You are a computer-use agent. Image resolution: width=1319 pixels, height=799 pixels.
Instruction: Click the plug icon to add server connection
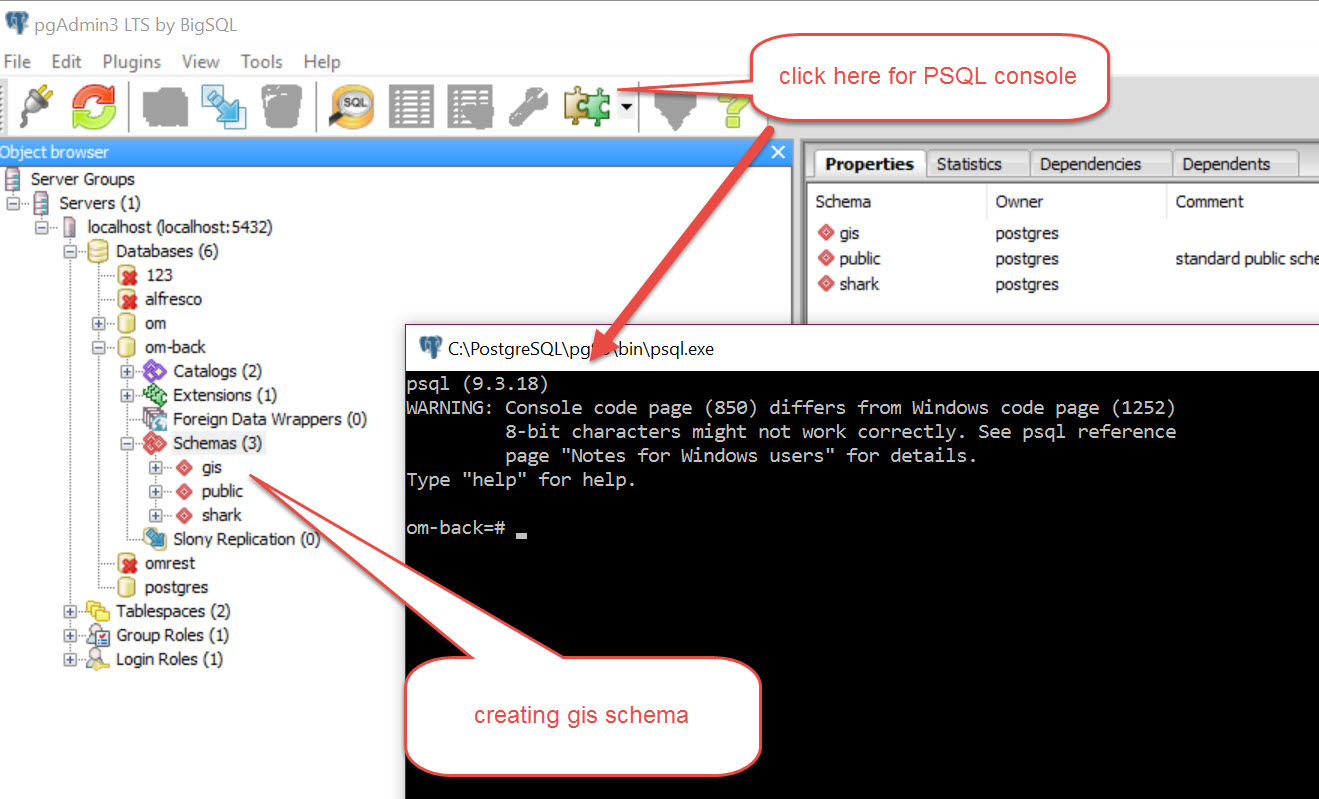tap(36, 106)
